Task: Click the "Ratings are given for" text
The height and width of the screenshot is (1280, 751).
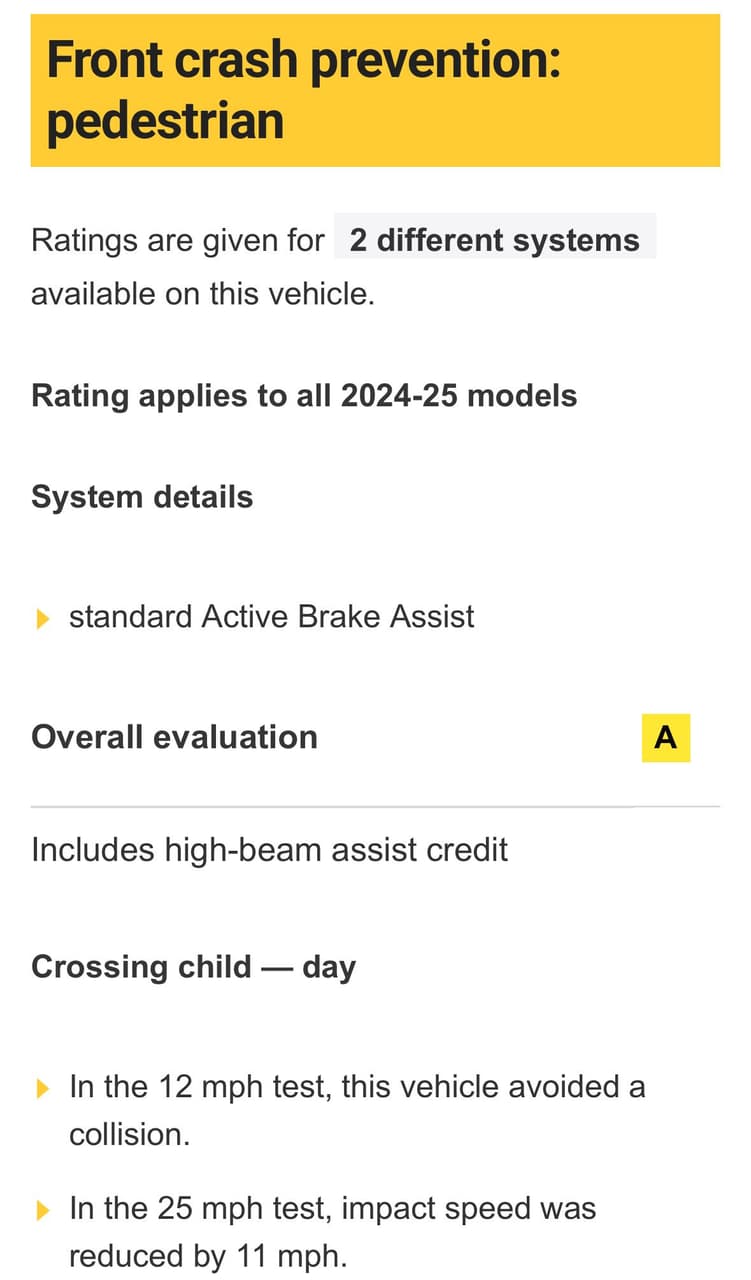Action: click(178, 240)
